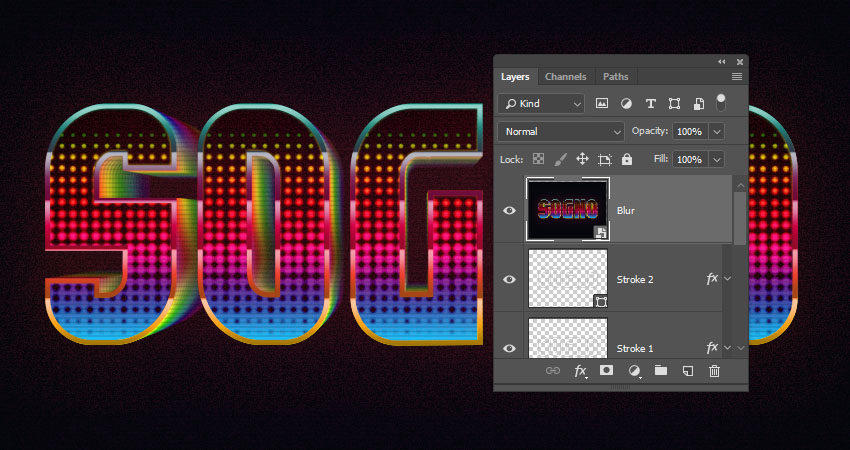Viewport: 850px width, 450px height.
Task: Switch to the Layers tab
Action: (x=515, y=76)
